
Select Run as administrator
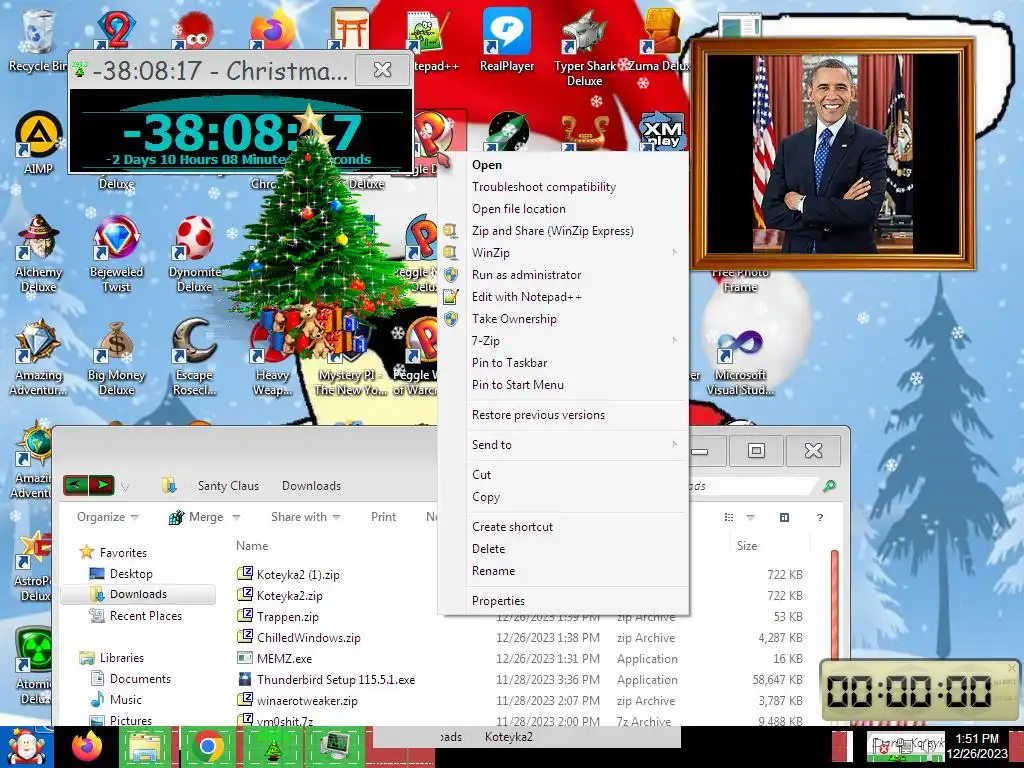point(564,275)
